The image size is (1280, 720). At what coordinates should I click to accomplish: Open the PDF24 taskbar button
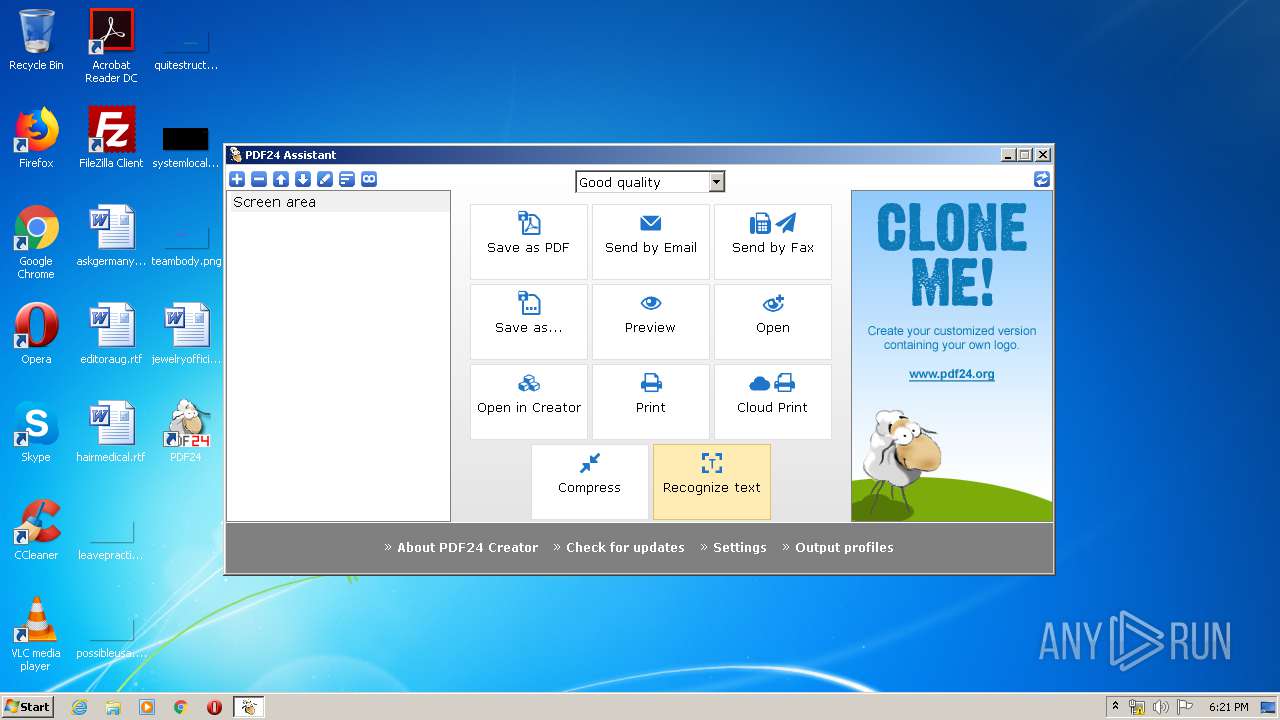pyautogui.click(x=248, y=707)
